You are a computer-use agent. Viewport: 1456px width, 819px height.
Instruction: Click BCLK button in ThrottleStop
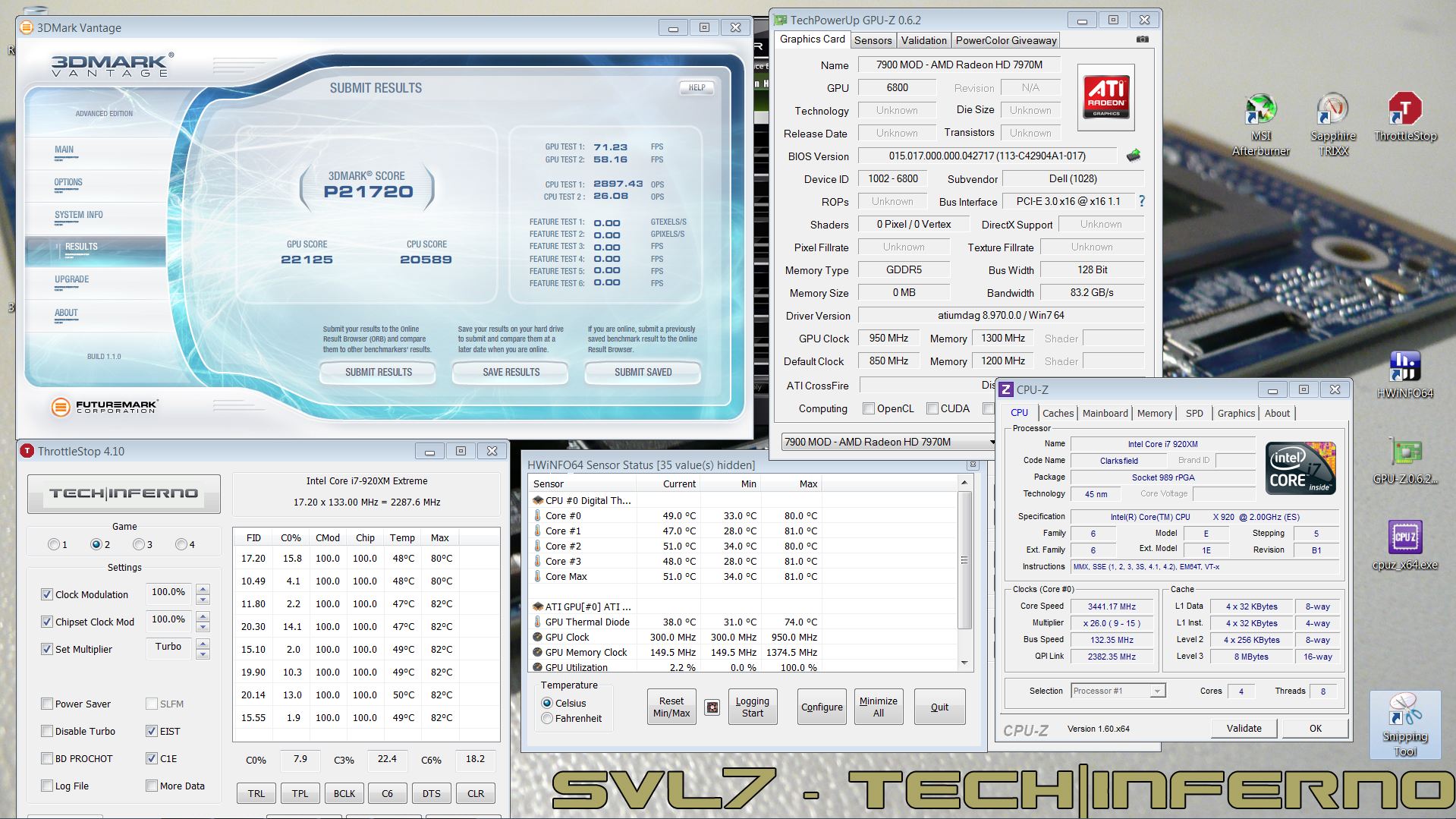[344, 793]
